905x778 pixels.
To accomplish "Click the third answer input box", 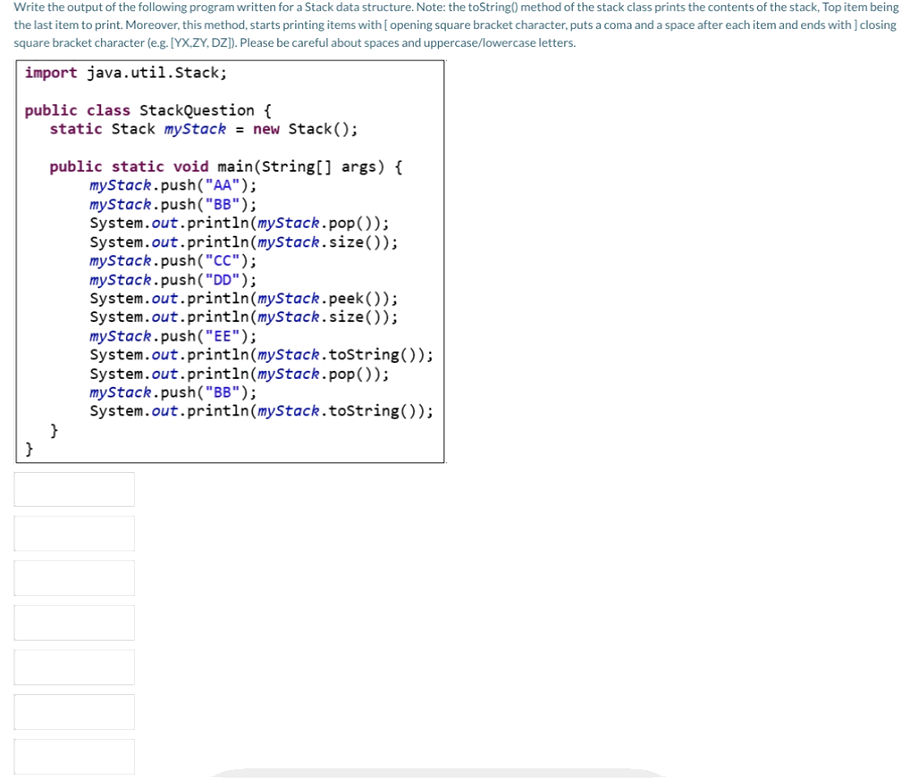I will click(x=74, y=578).
